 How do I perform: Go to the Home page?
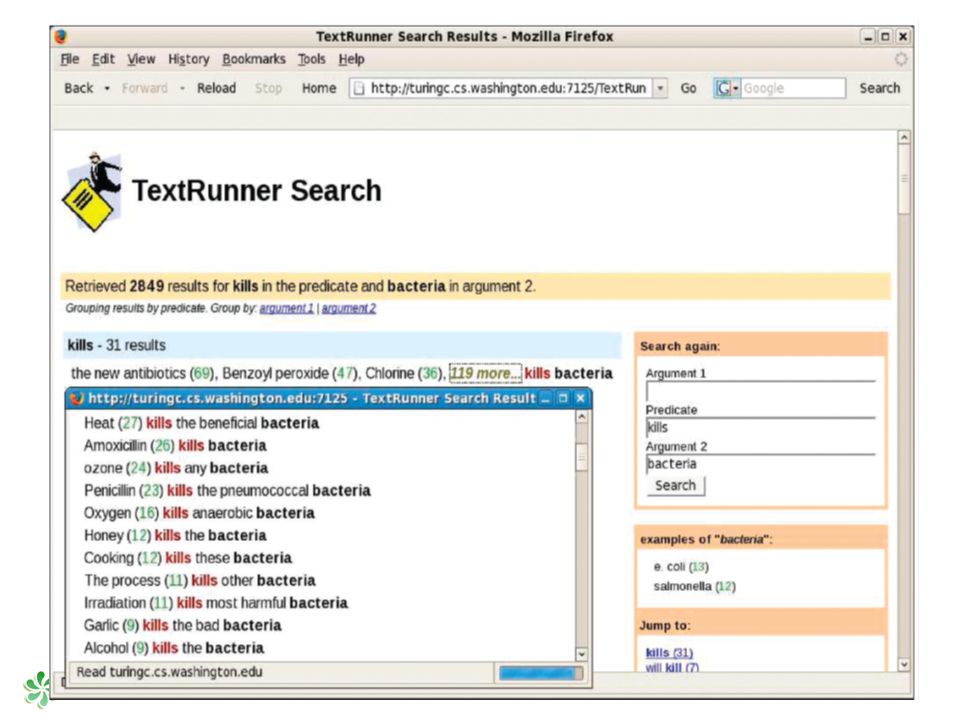pyautogui.click(x=319, y=88)
